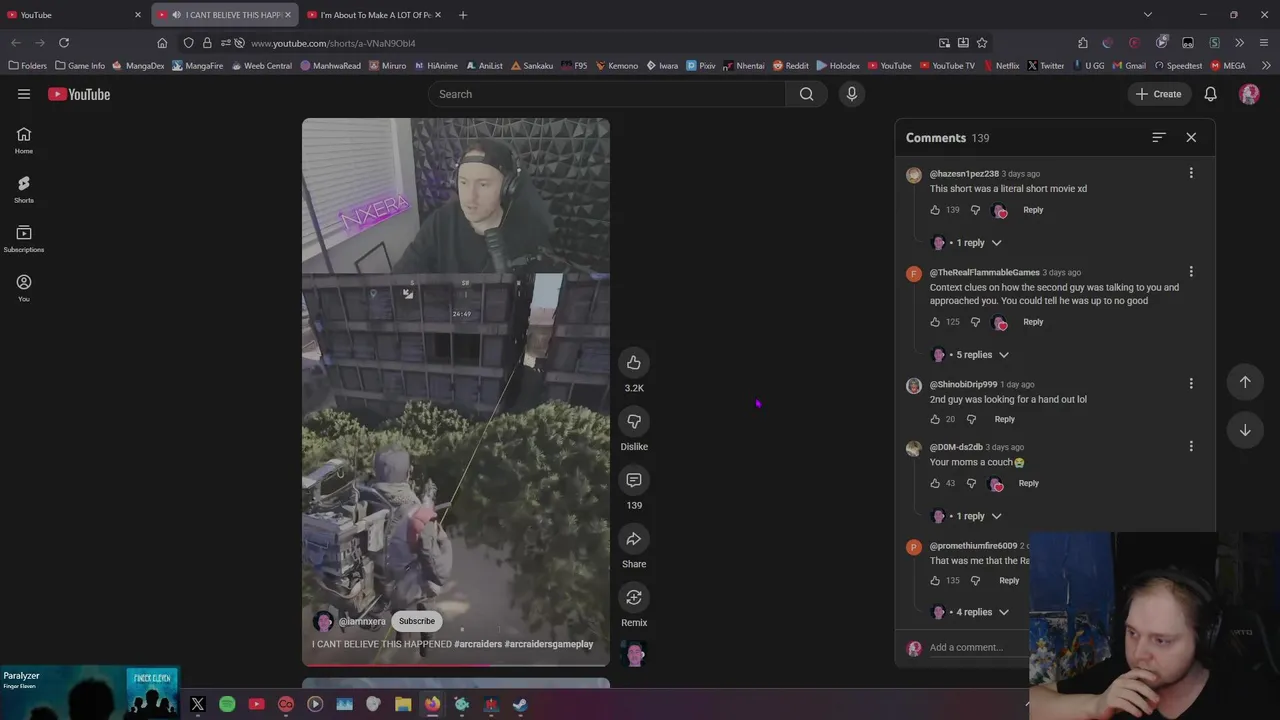1280x720 pixels.
Task: Open the Folders bookmark folder
Action: pos(28,66)
